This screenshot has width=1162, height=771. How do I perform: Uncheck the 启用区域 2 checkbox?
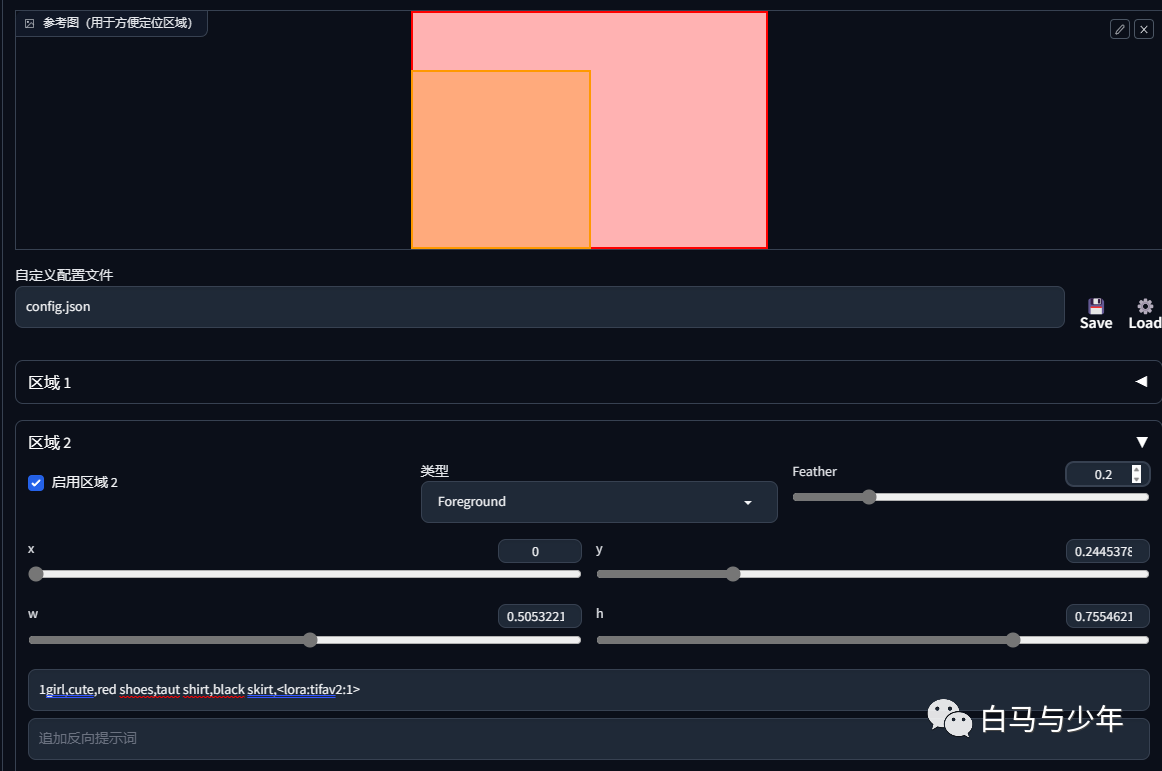pos(36,483)
